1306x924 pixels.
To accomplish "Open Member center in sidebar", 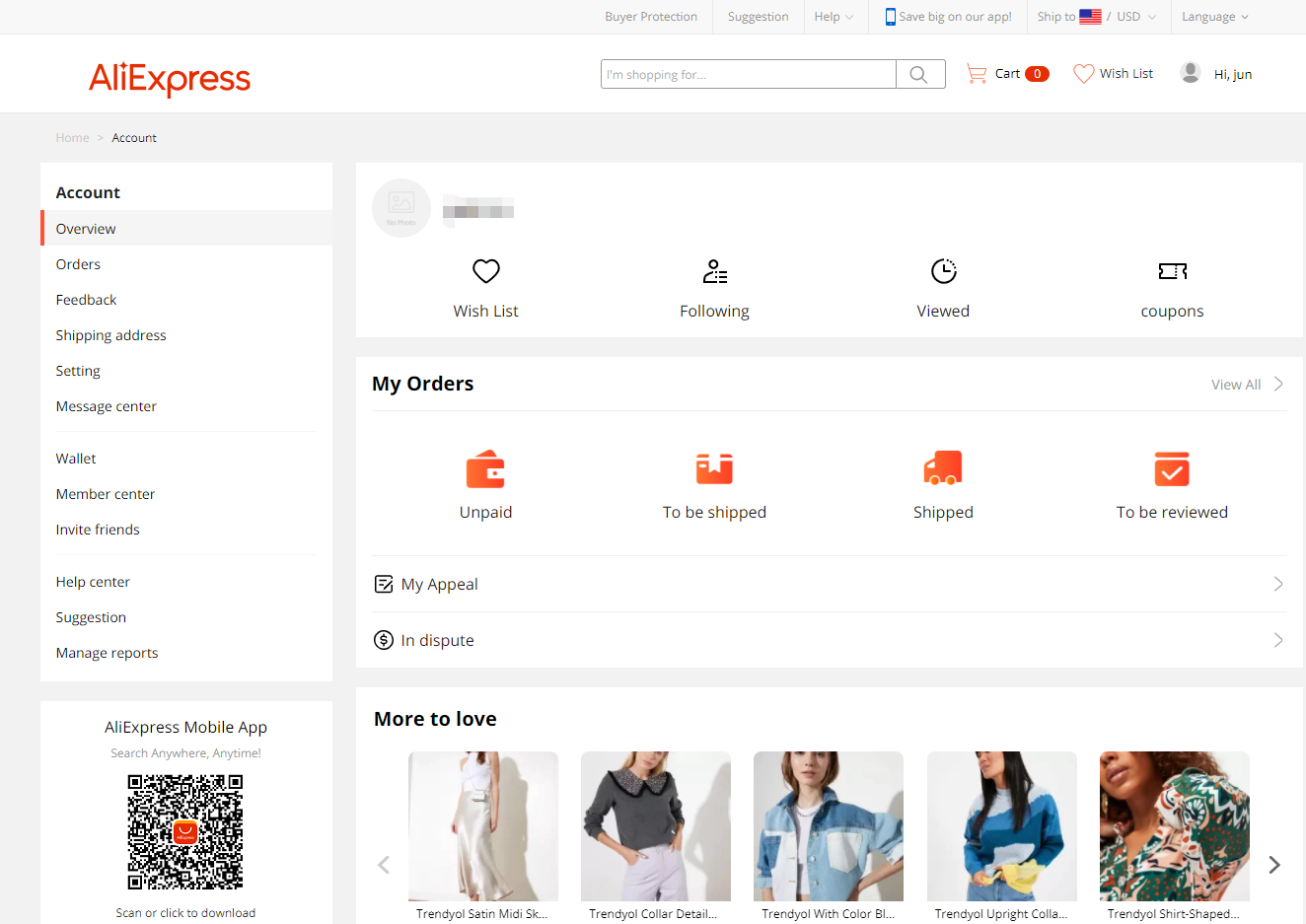I will coord(105,494).
